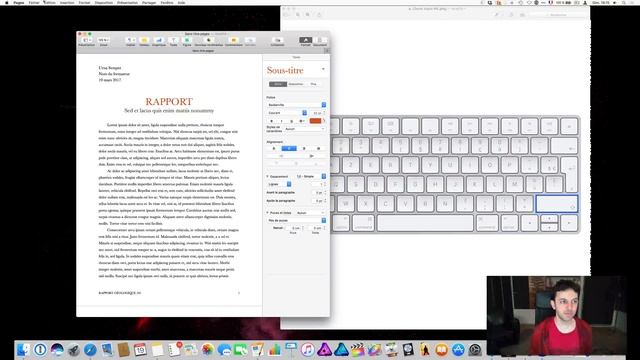Open the Fenêtre menu
The height and width of the screenshot is (360, 640).
(167, 2)
